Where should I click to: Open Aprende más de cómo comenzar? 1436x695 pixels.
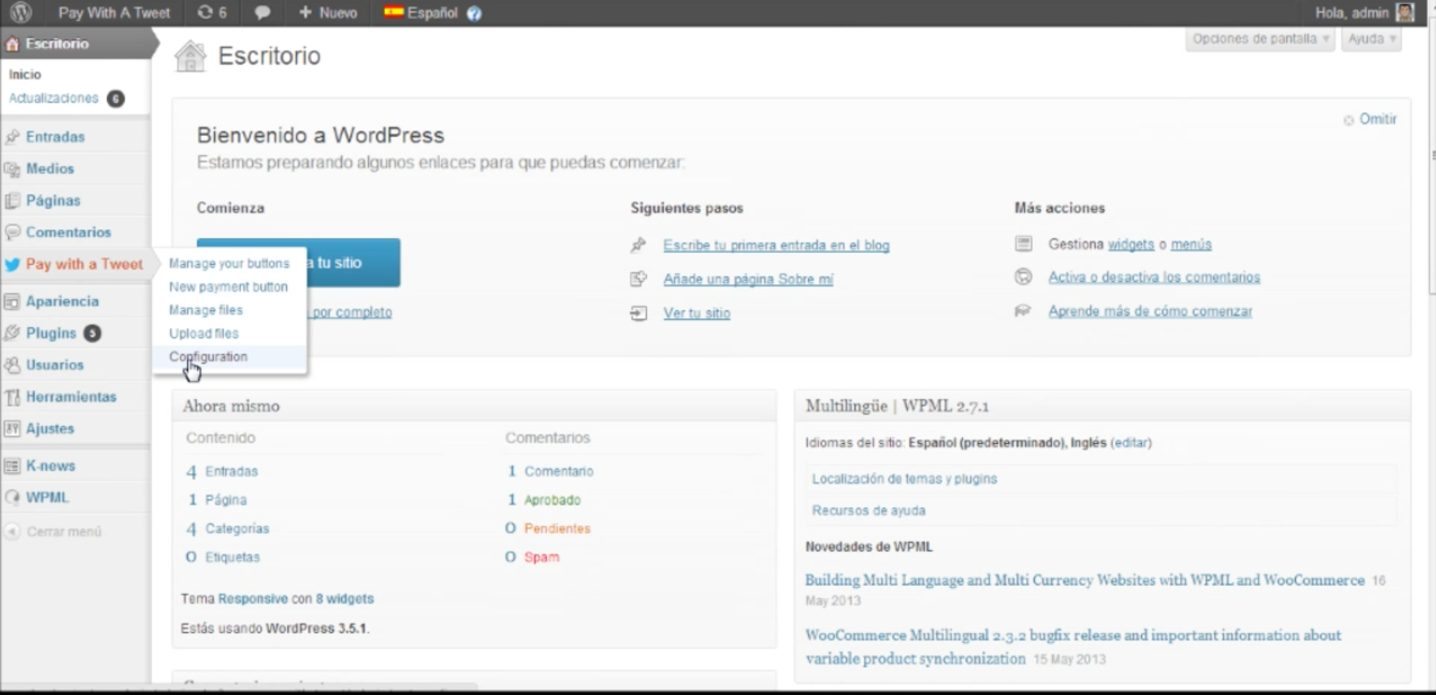[x=1150, y=311]
